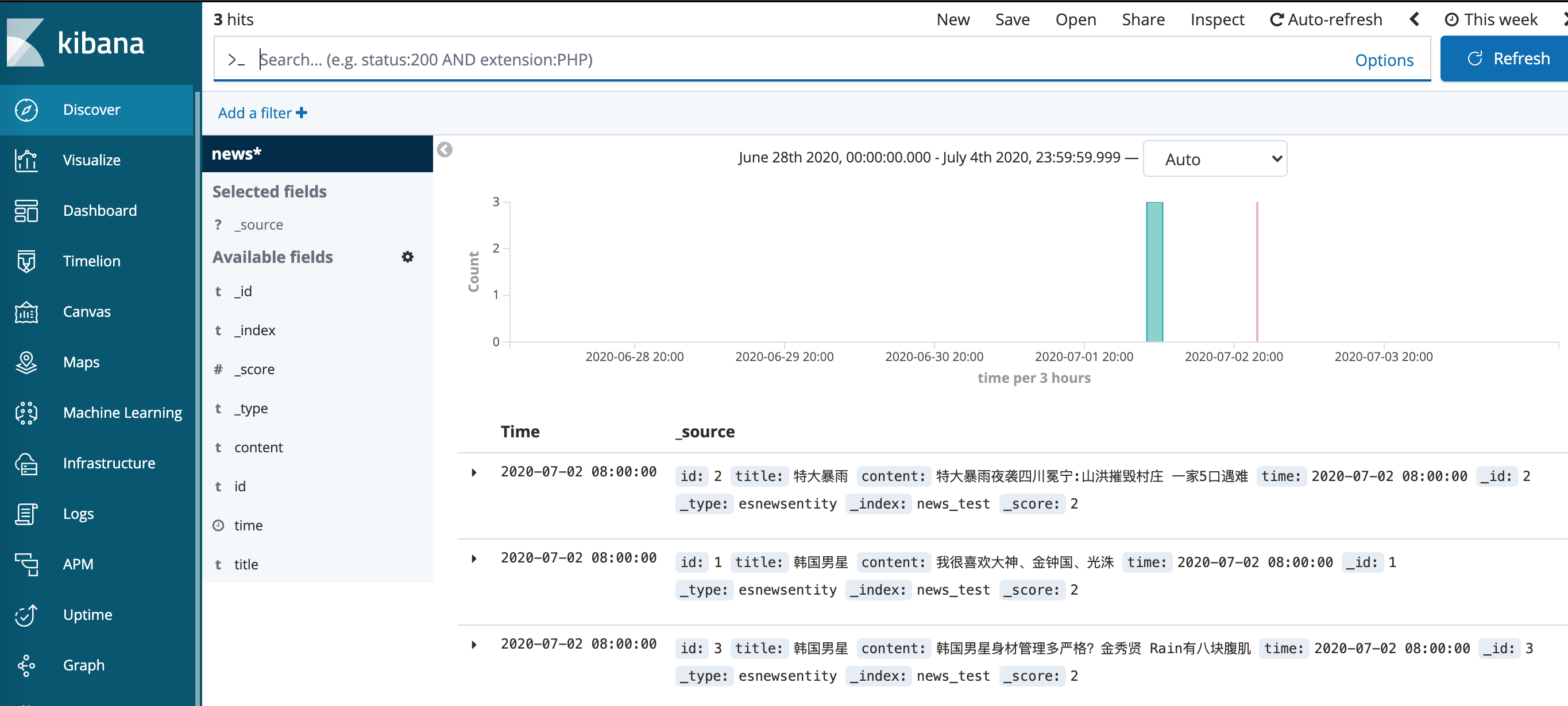This screenshot has width=1568, height=706.
Task: Open Maps from the sidebar icon
Action: point(26,362)
